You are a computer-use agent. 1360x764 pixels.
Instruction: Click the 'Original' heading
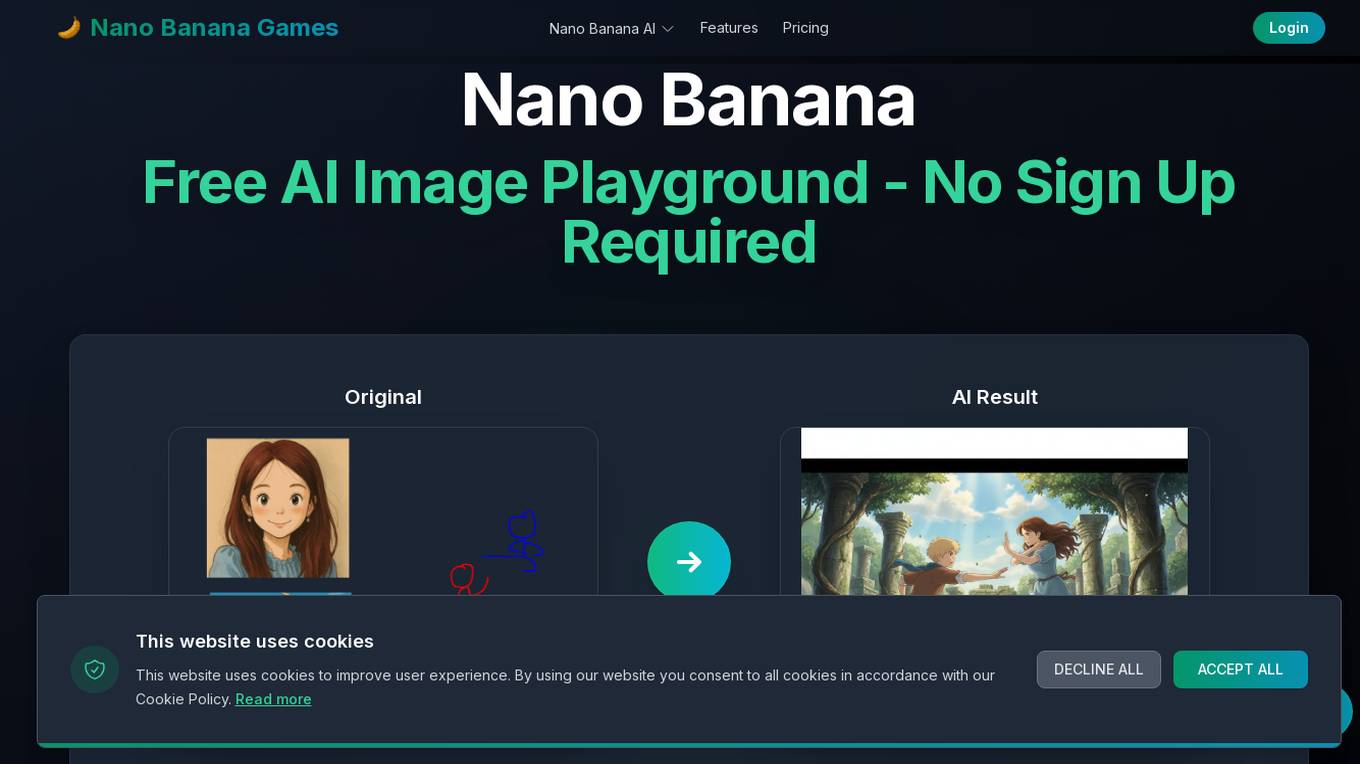(383, 397)
